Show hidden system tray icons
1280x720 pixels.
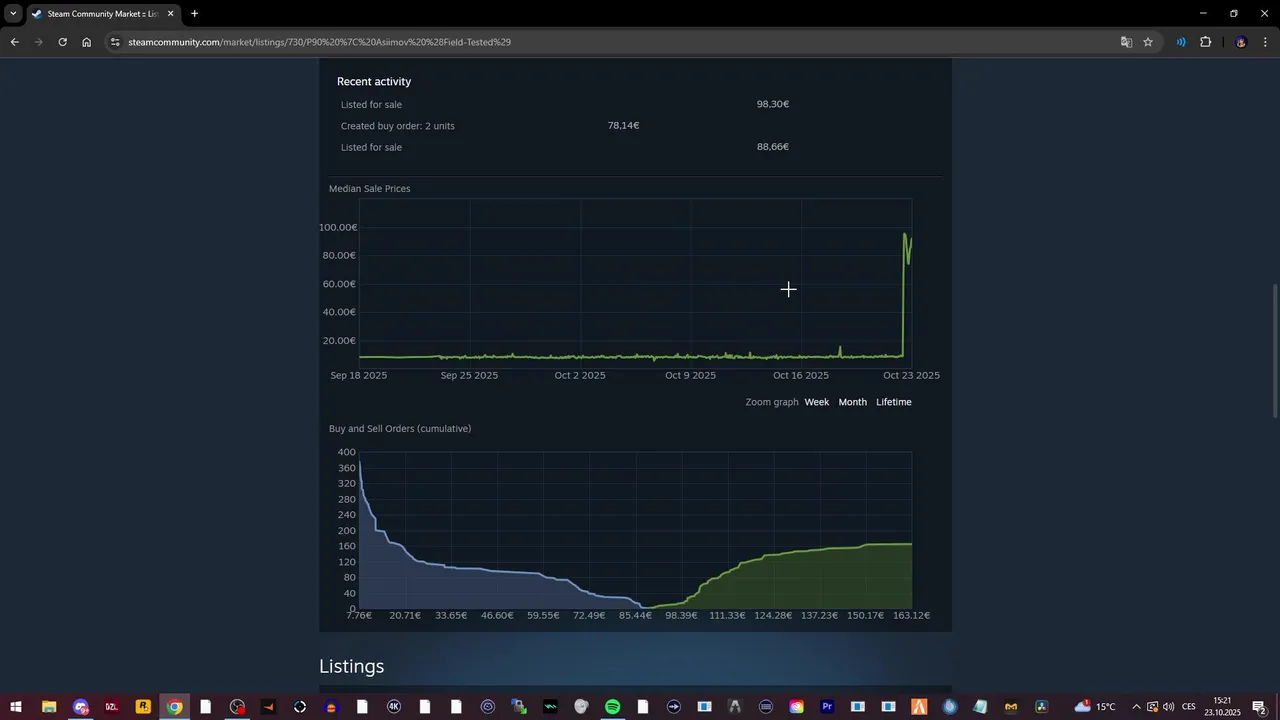(1136, 707)
